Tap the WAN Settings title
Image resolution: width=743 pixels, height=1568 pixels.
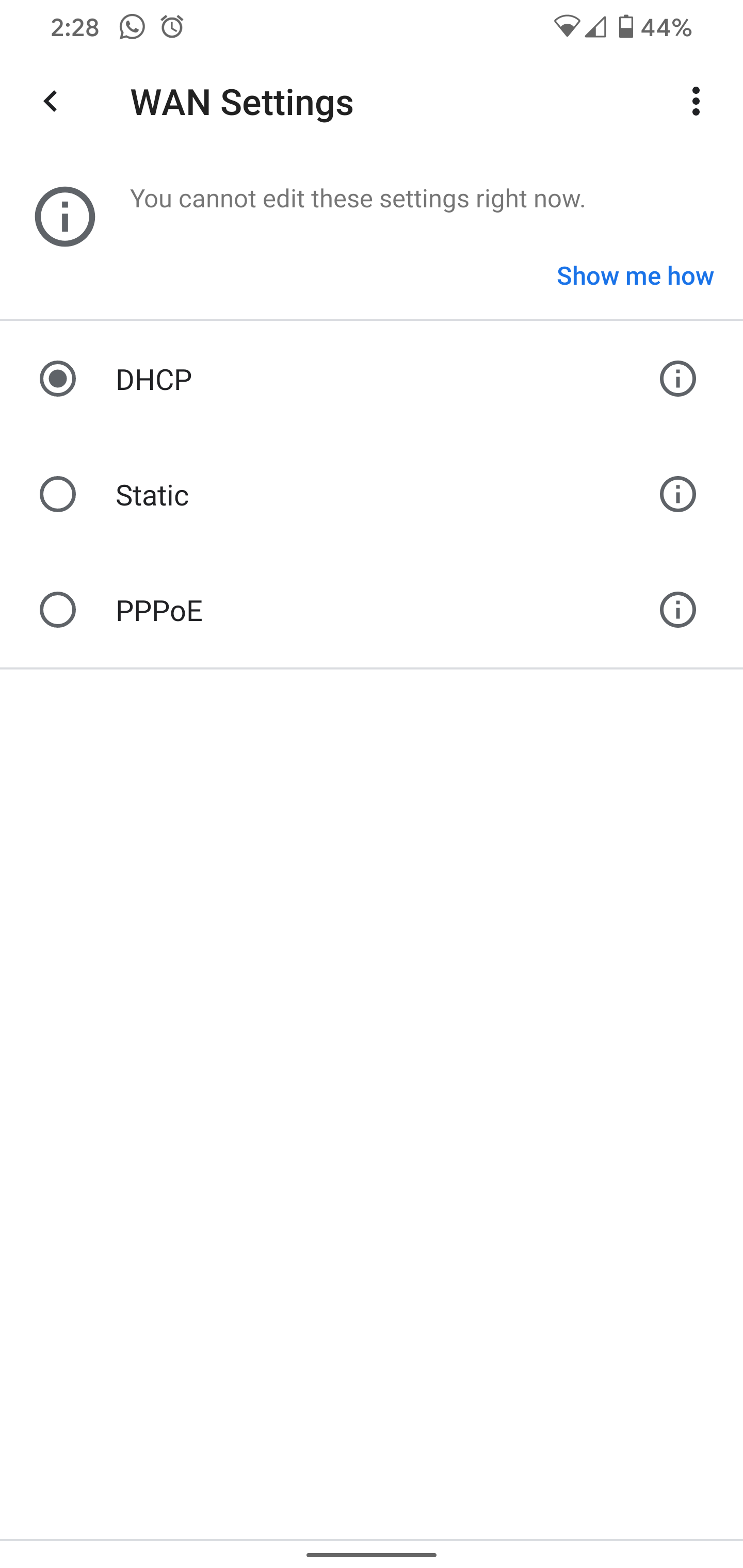click(242, 102)
